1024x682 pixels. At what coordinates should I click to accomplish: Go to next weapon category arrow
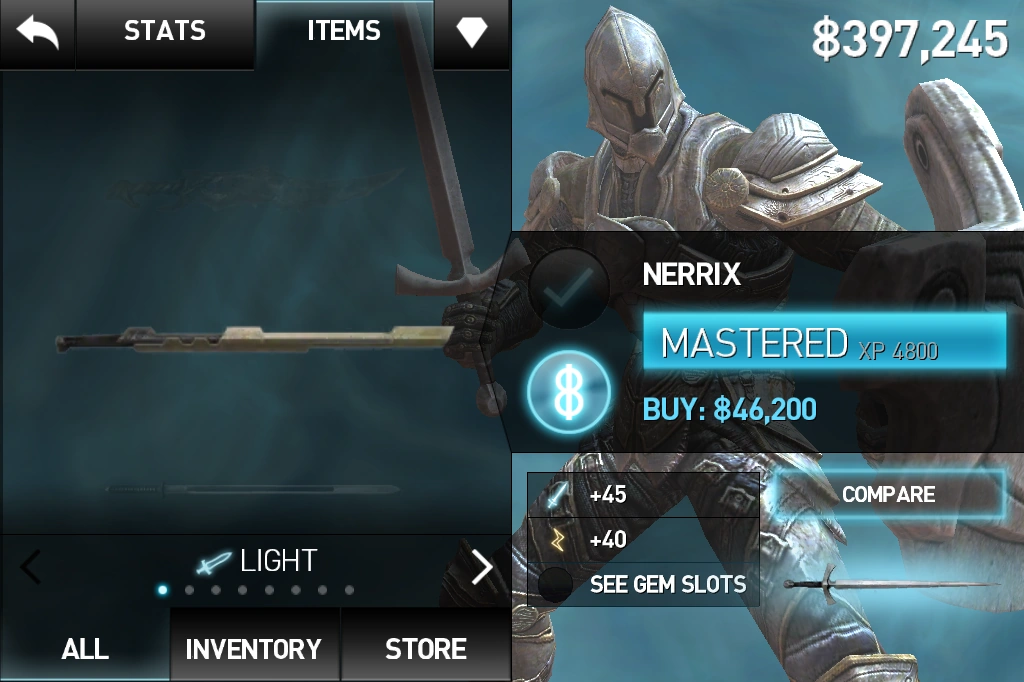click(x=483, y=567)
